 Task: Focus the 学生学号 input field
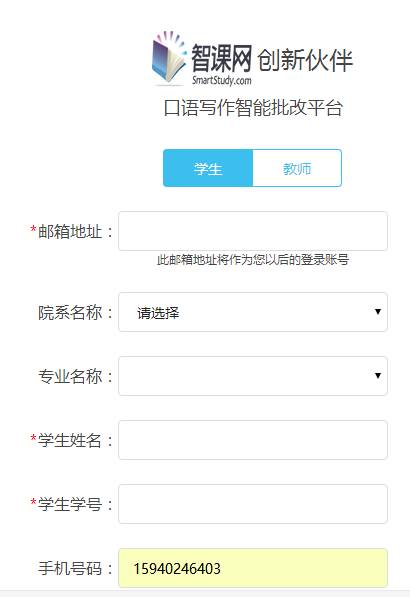253,504
